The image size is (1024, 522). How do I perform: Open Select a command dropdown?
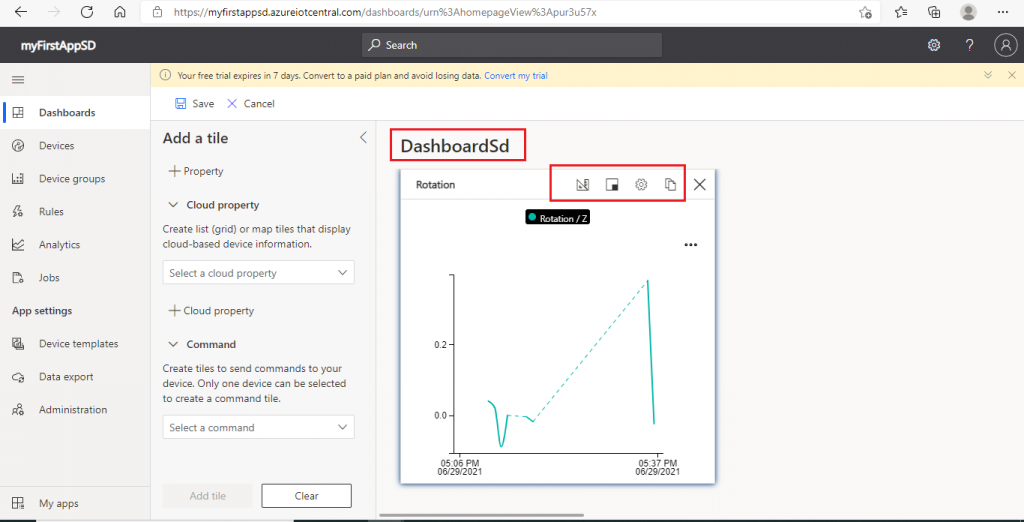pyautogui.click(x=259, y=427)
